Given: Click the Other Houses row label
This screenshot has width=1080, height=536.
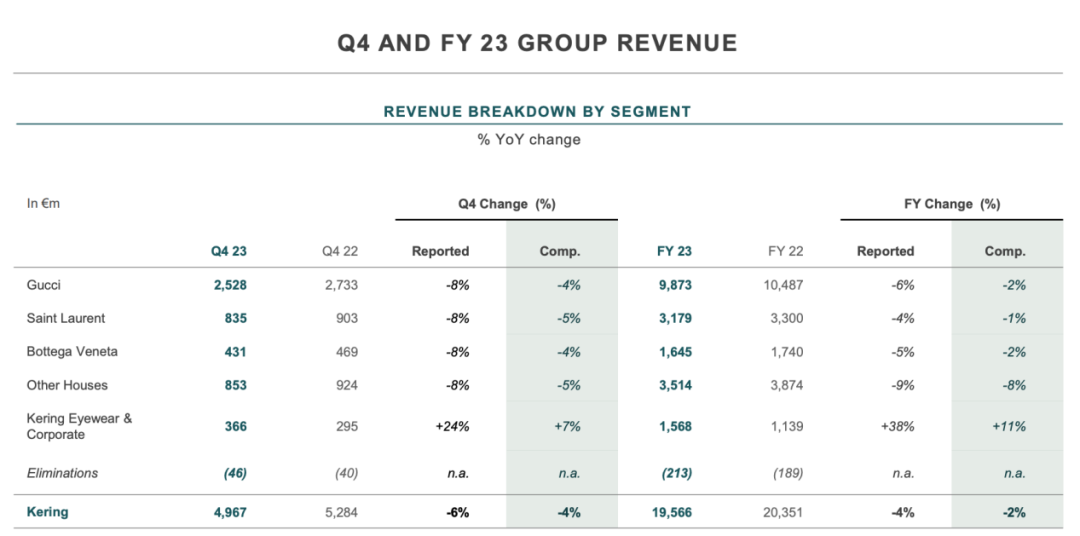Looking at the screenshot, I should point(67,385).
